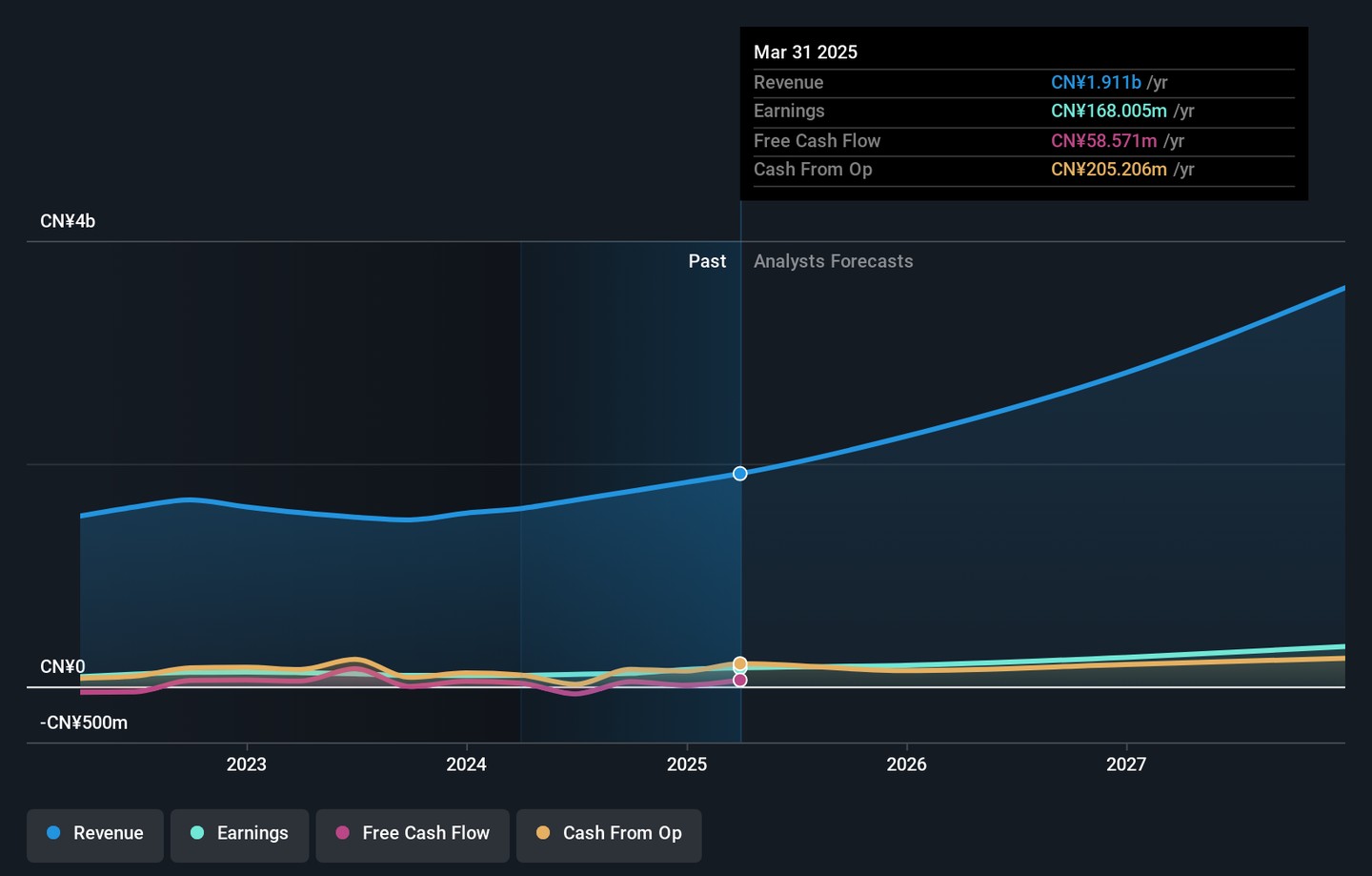Toggle the Revenue series legend button

95,834
